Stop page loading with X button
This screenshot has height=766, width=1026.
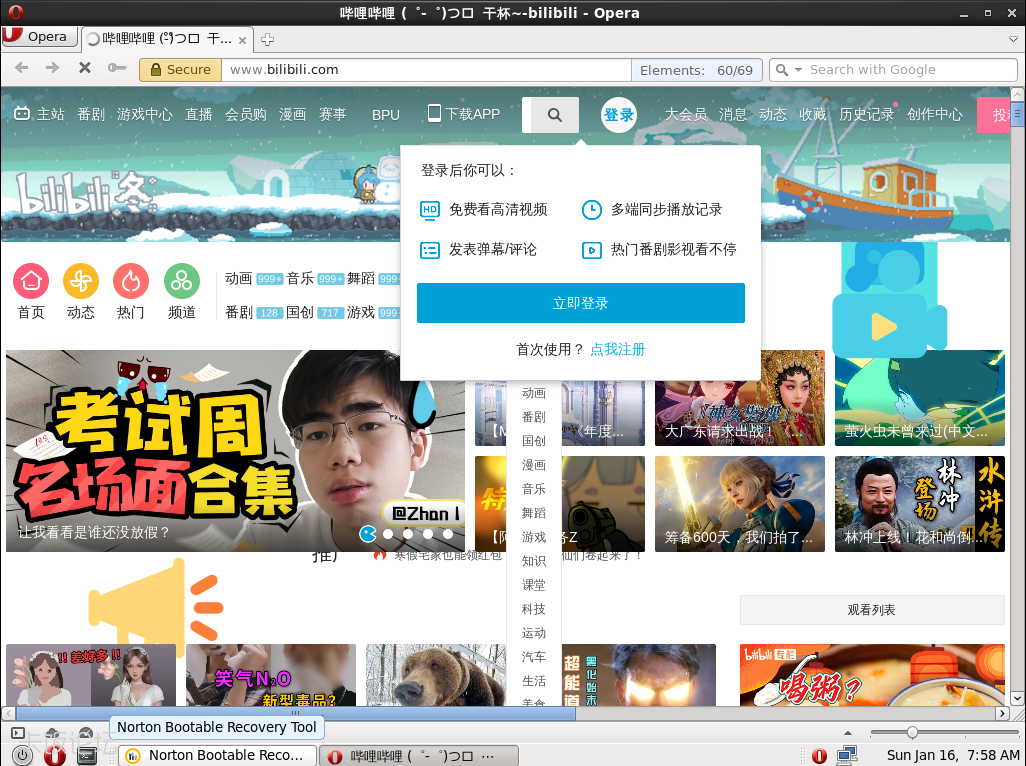tap(84, 69)
